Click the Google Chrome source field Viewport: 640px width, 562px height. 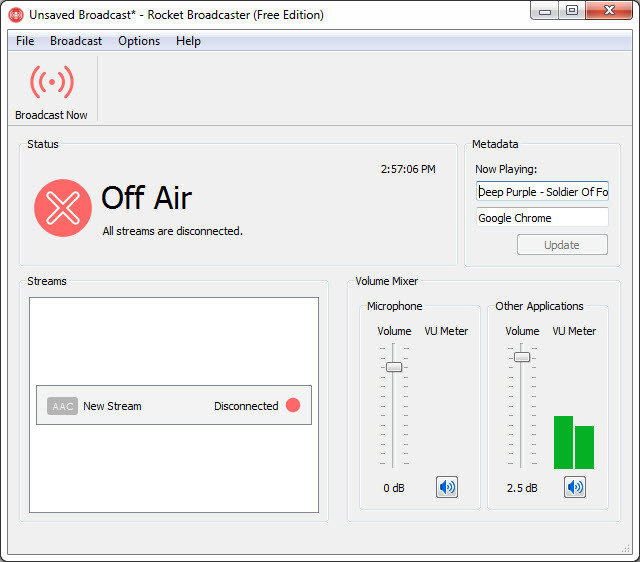coord(542,218)
